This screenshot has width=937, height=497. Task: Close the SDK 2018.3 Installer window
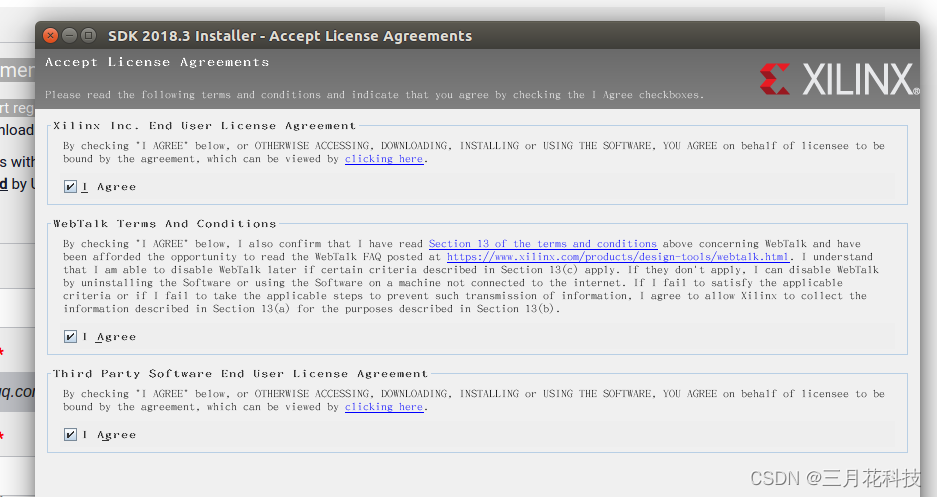click(50, 36)
